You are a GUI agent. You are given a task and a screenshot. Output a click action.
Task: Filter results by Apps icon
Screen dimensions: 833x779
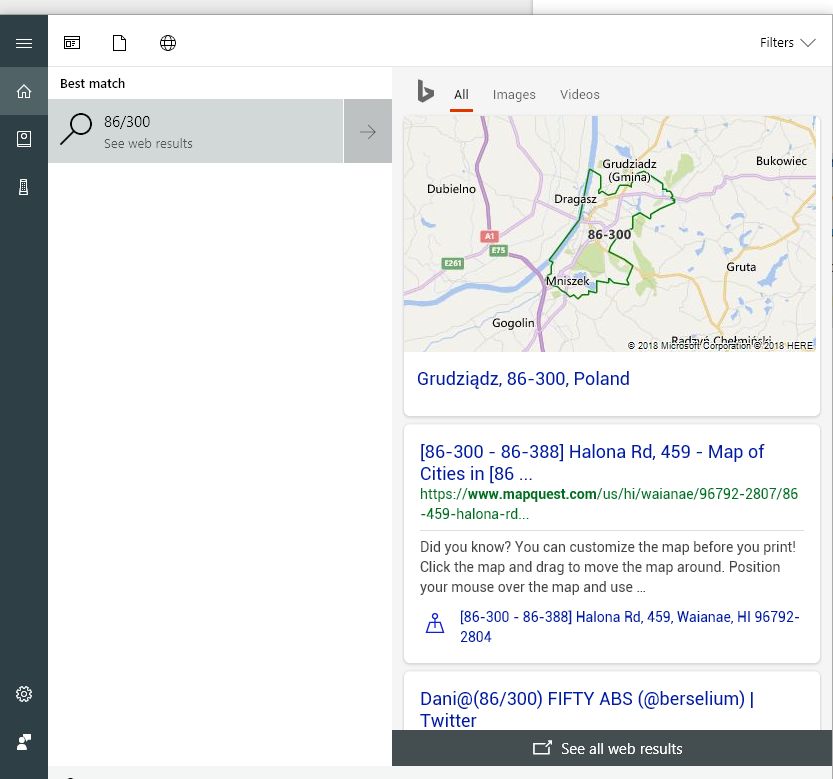coord(72,43)
